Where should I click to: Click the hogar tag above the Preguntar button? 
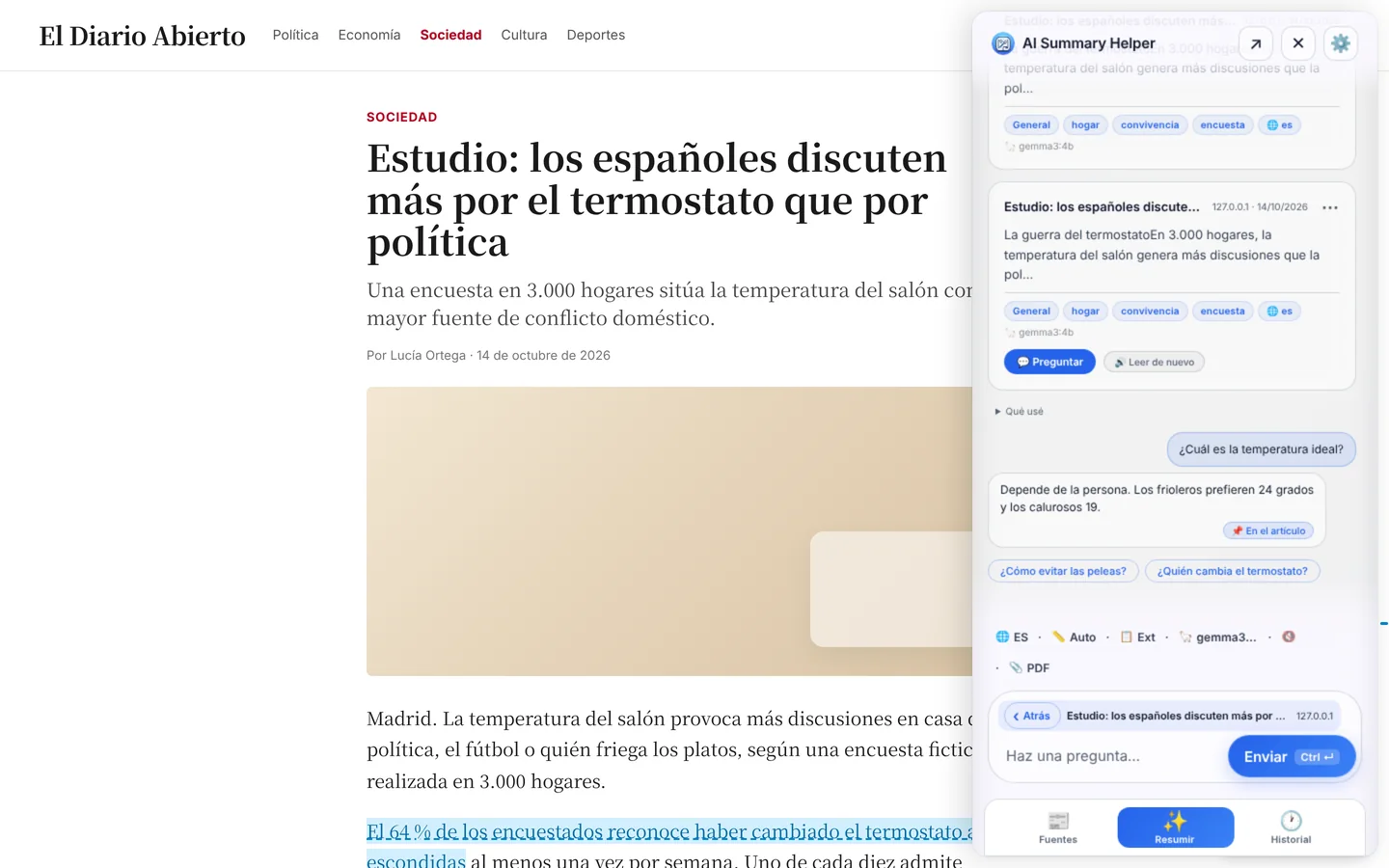point(1085,311)
